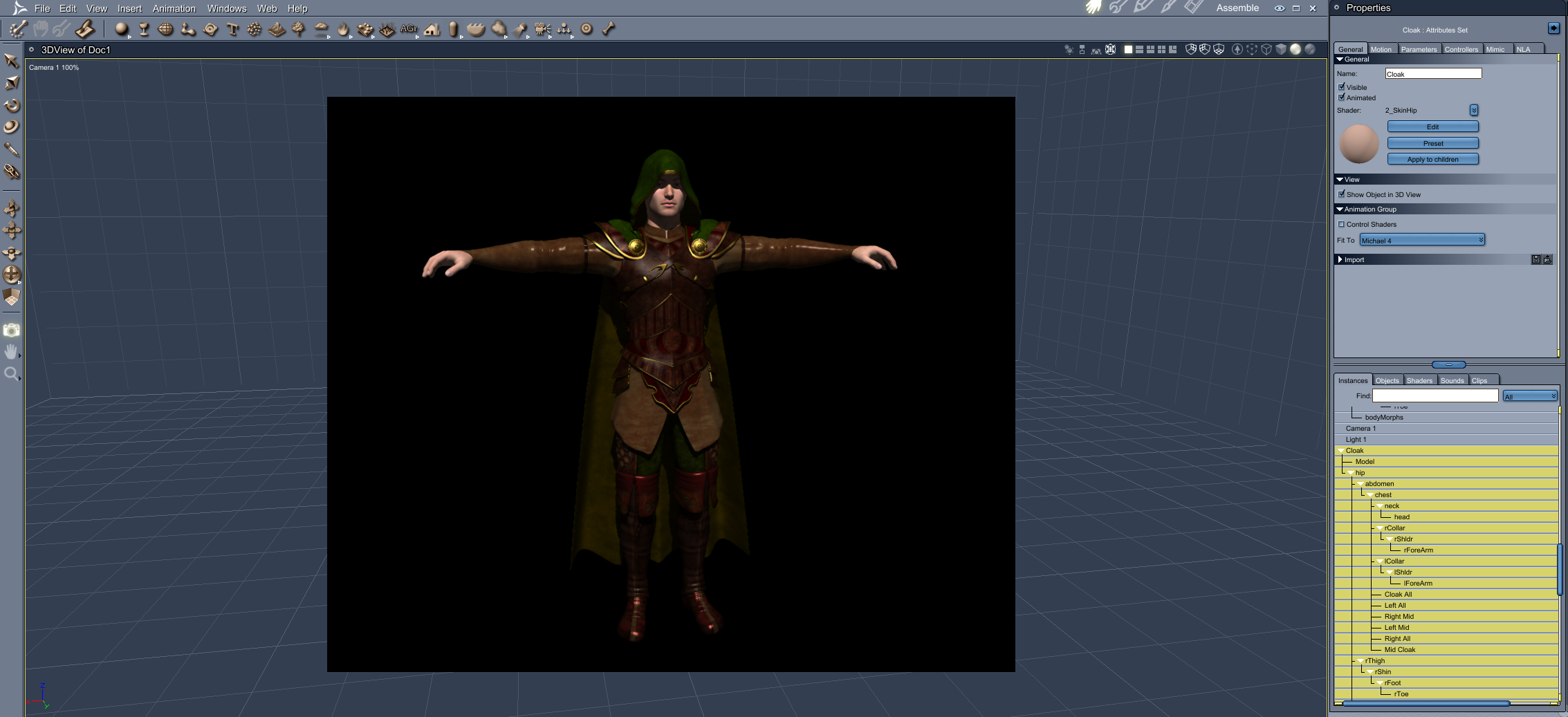
Task: Collapse the Animation Group section
Action: coord(1340,209)
